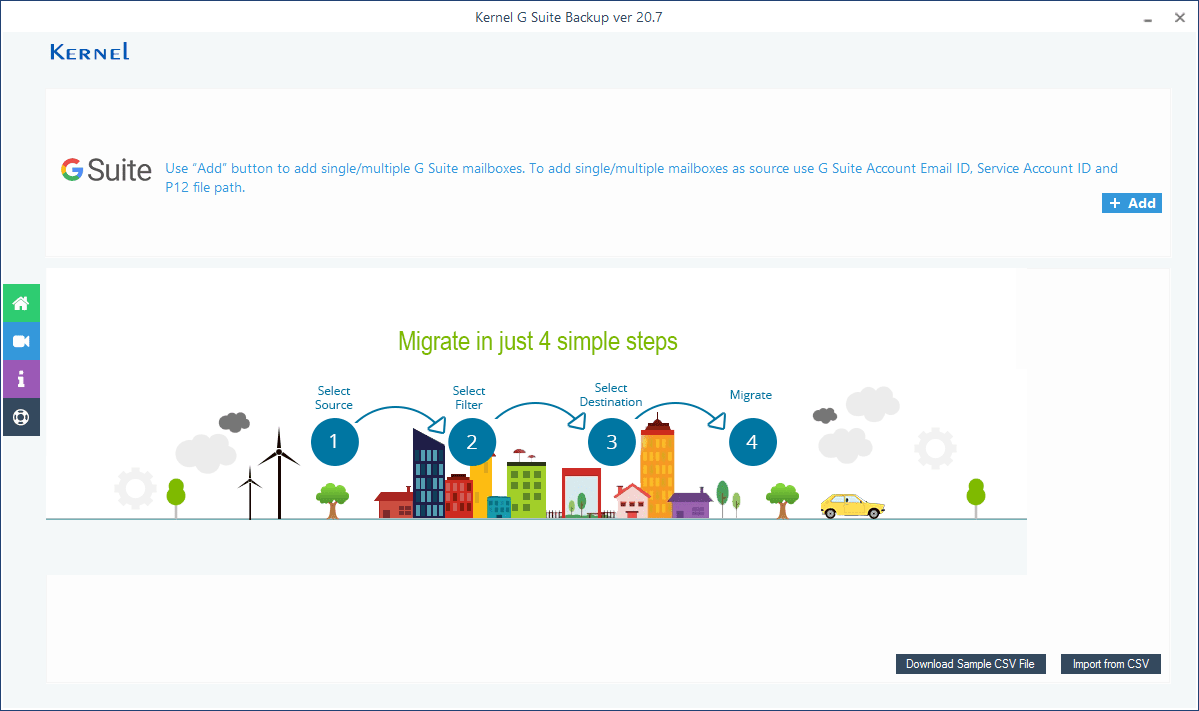Screen dimensions: 1199x711
Task: Click the "Kernel G Suite Backup ver 20.7" title
Action: (569, 17)
